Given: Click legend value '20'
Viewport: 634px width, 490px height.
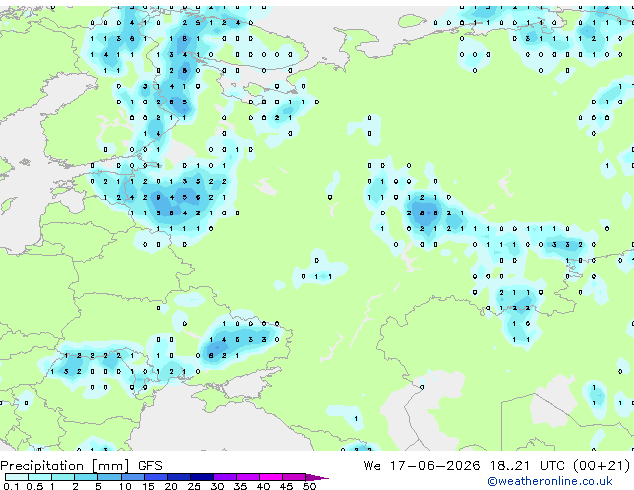Looking at the screenshot, I should click(171, 486).
